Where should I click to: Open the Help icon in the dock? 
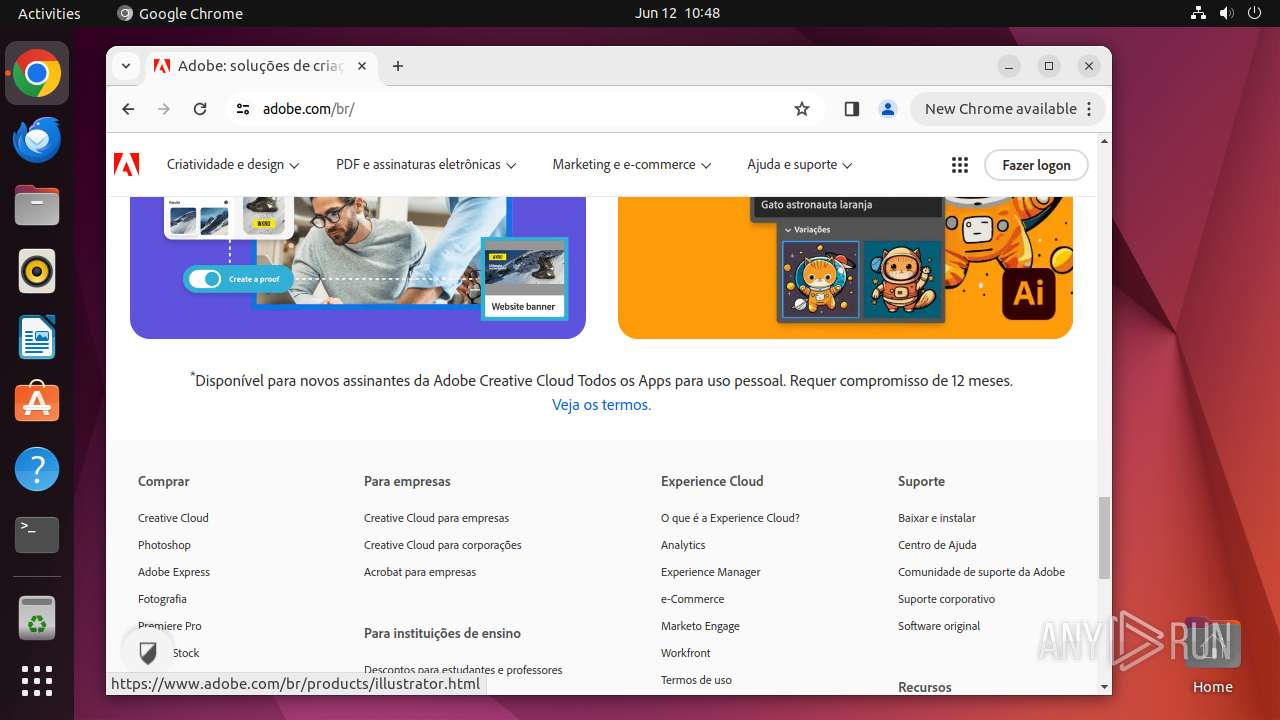37,469
